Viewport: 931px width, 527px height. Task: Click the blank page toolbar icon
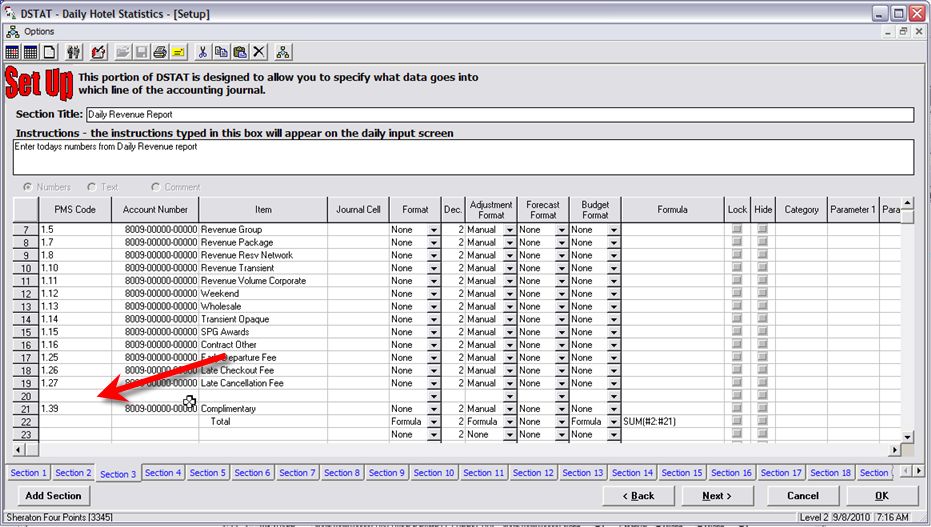[x=50, y=52]
